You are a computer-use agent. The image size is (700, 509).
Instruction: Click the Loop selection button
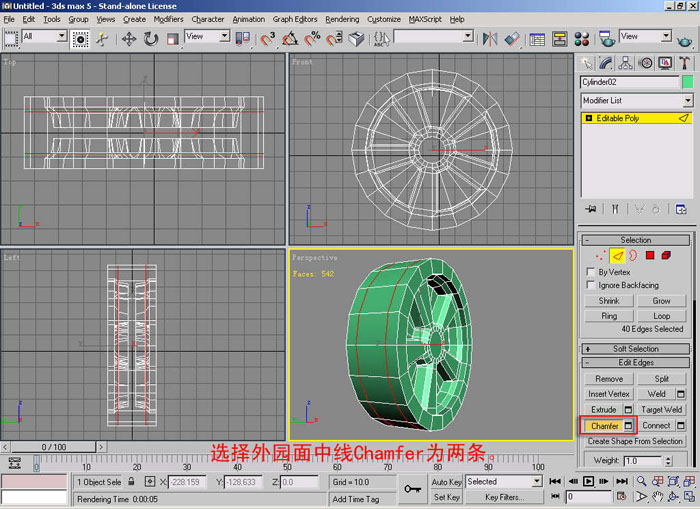pyautogui.click(x=661, y=316)
